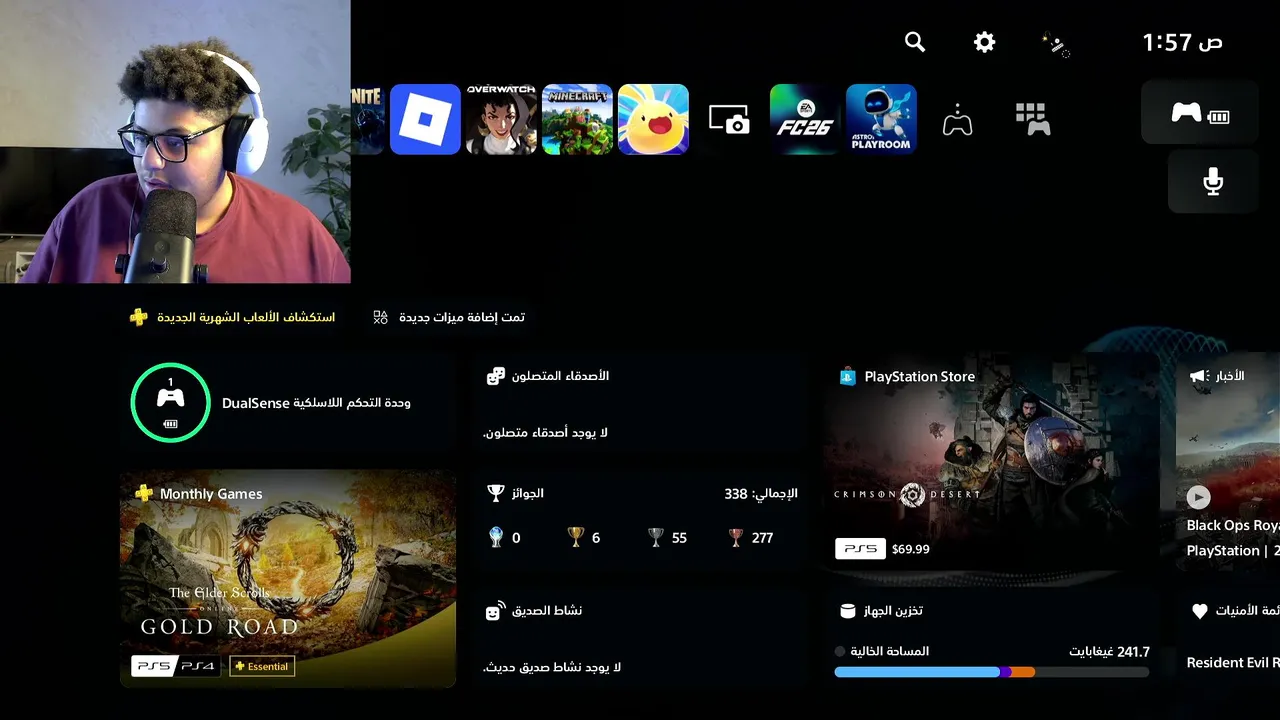
Task: Open the yellow bird game tile
Action: pos(653,119)
